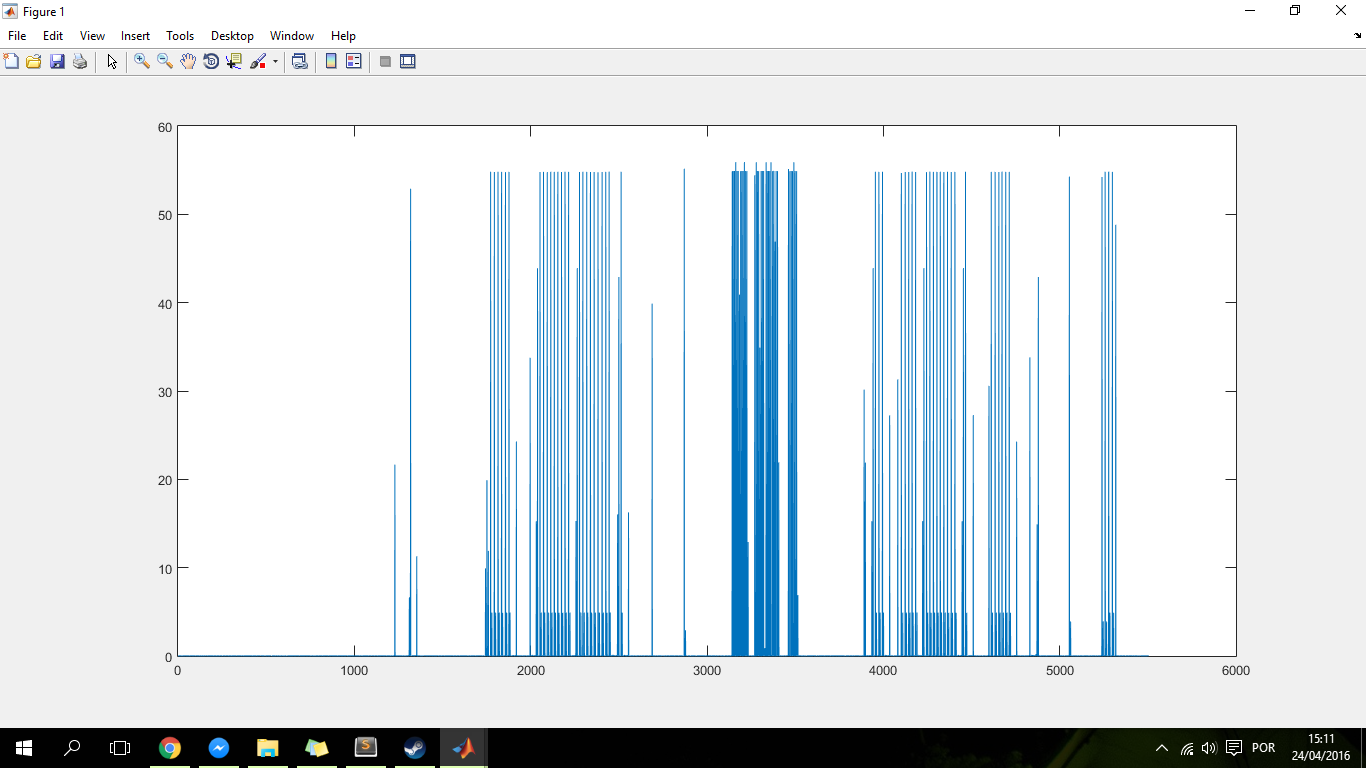The image size is (1366, 768).
Task: Open the Help menu
Action: [343, 36]
